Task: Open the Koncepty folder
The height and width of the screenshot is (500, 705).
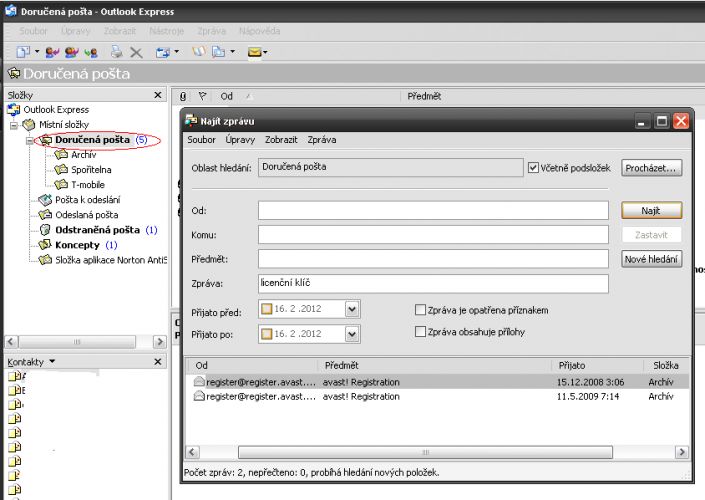Action: 77,245
